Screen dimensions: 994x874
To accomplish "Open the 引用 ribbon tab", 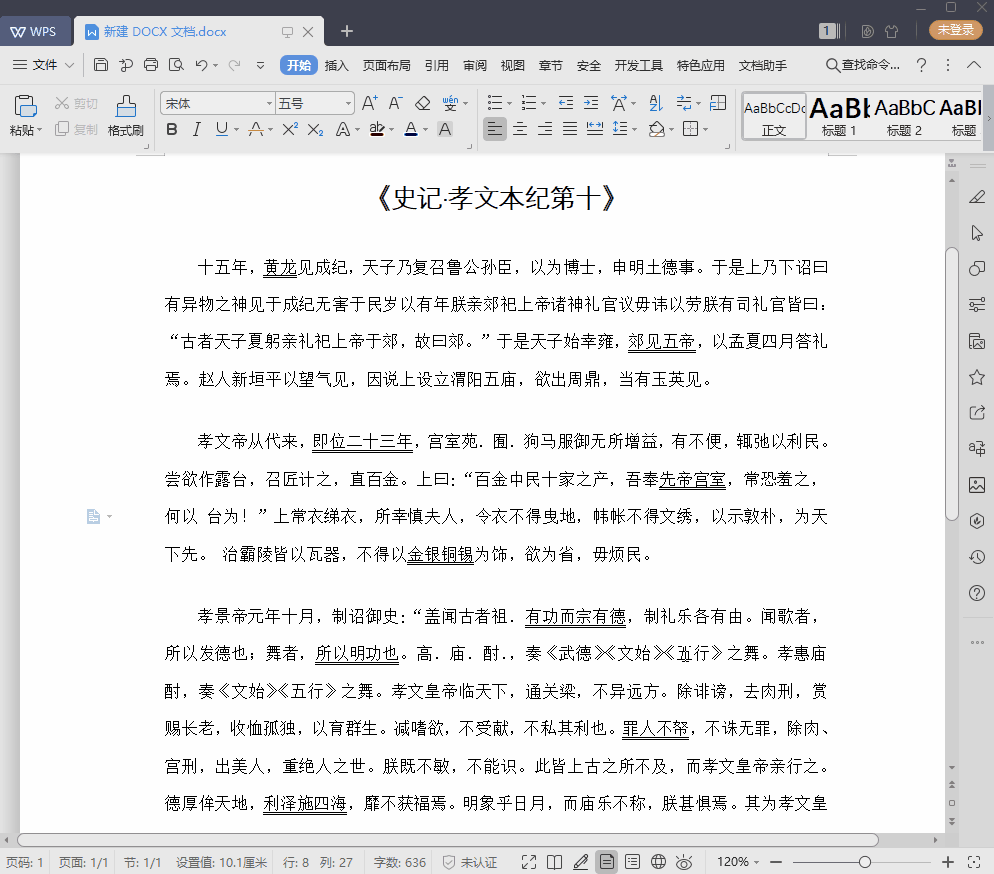I will [x=437, y=65].
